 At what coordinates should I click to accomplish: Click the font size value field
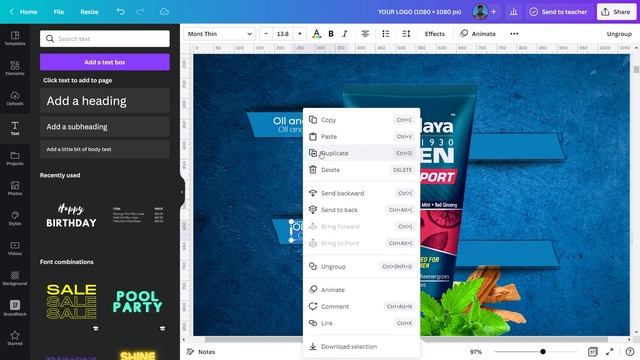[283, 34]
